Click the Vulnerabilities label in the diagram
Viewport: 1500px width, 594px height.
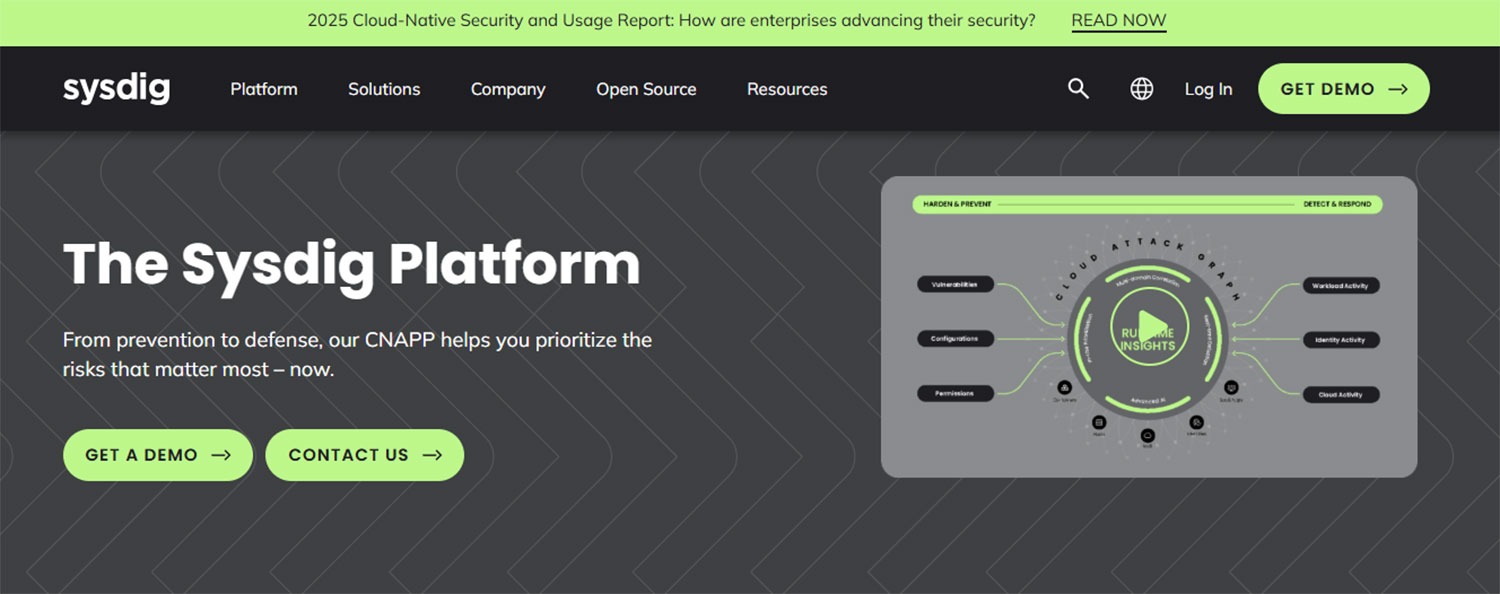(x=955, y=284)
